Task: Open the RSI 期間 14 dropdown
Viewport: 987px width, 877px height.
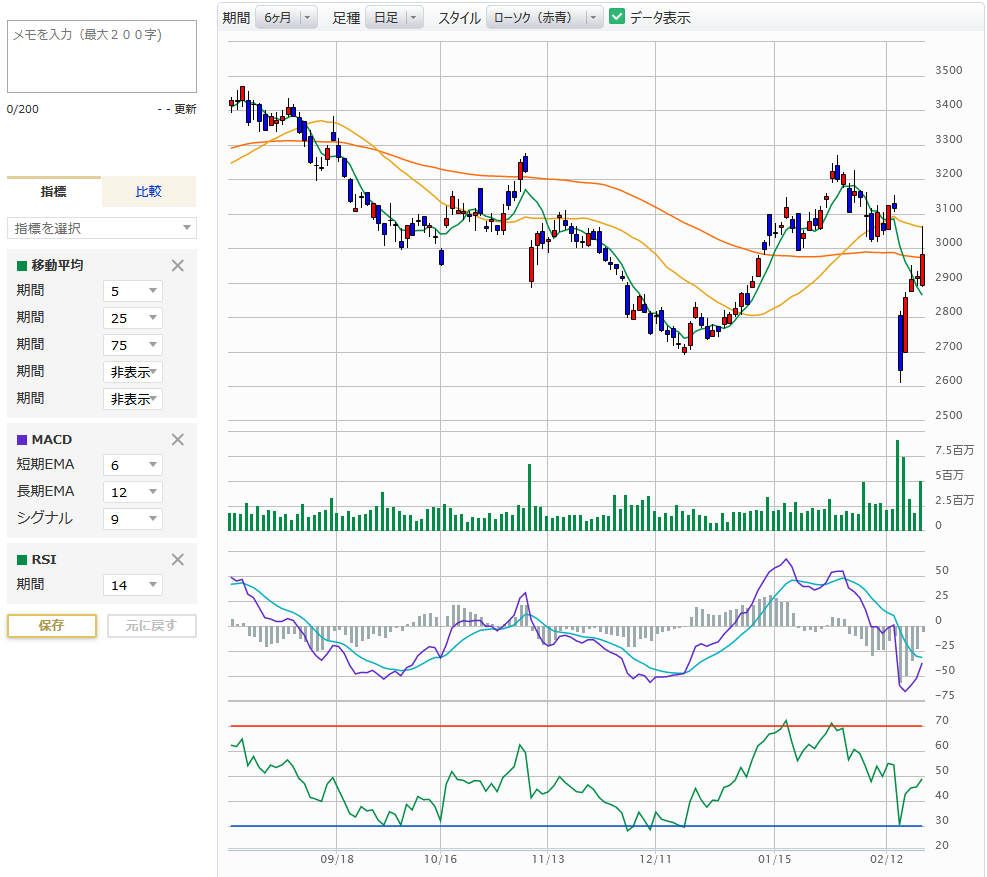Action: click(x=132, y=585)
